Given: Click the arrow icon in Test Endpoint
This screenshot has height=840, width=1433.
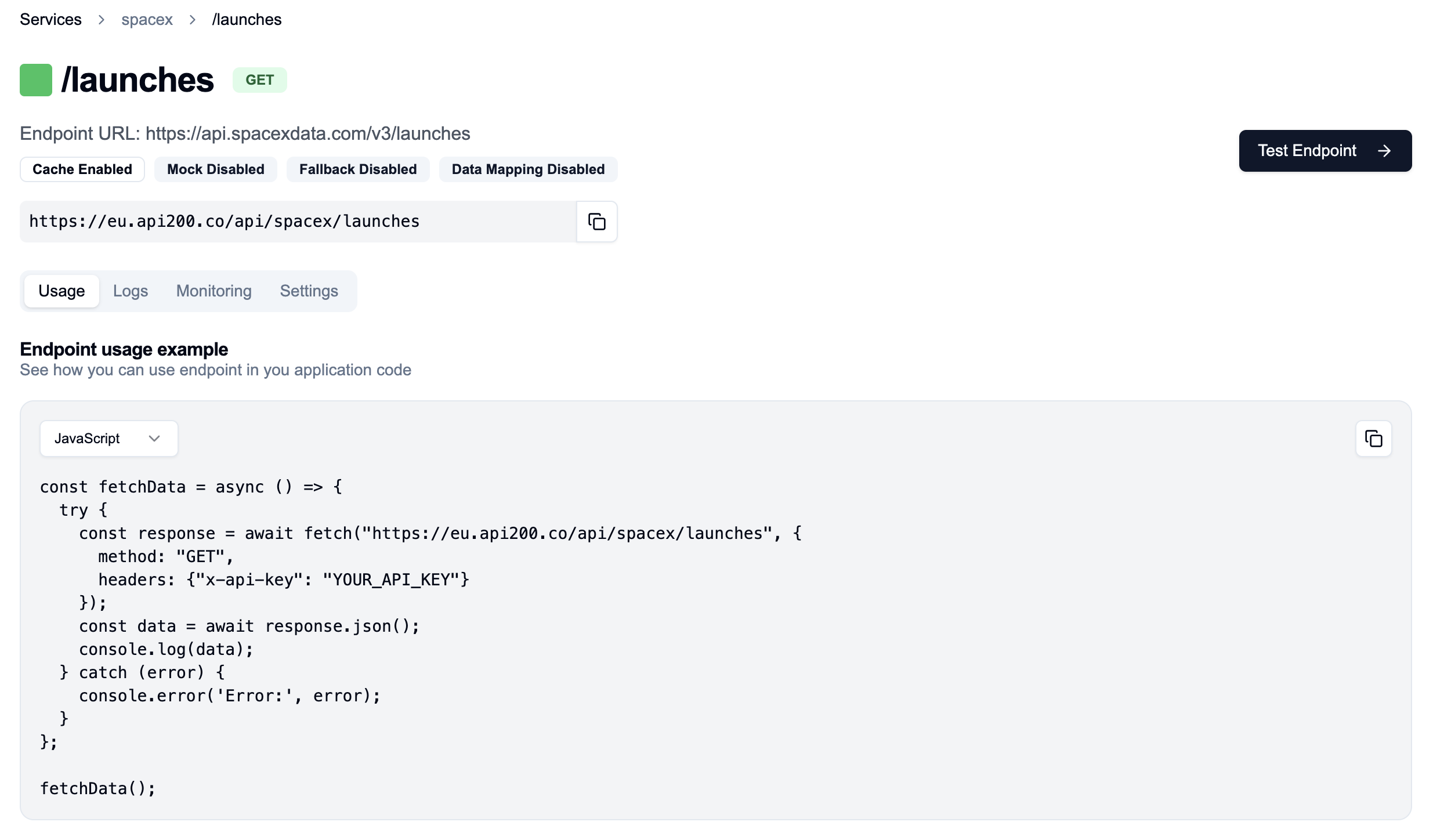Looking at the screenshot, I should [x=1384, y=151].
